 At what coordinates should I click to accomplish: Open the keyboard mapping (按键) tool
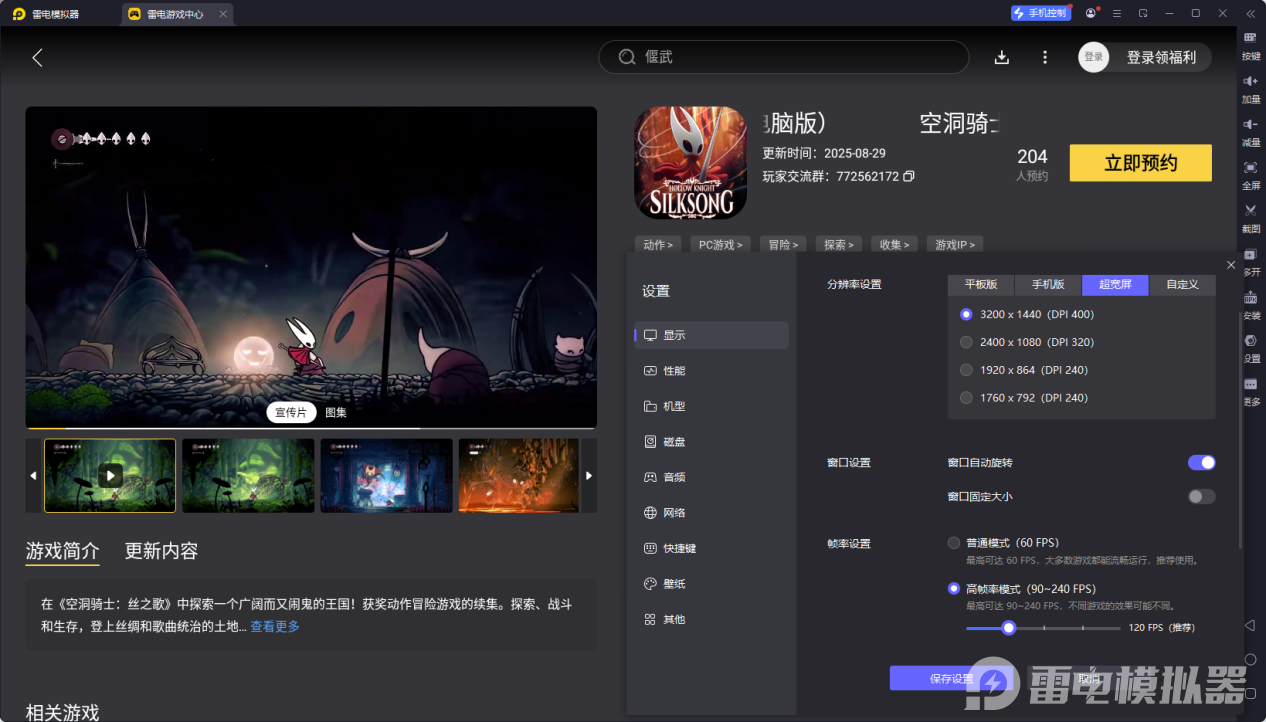(1250, 37)
